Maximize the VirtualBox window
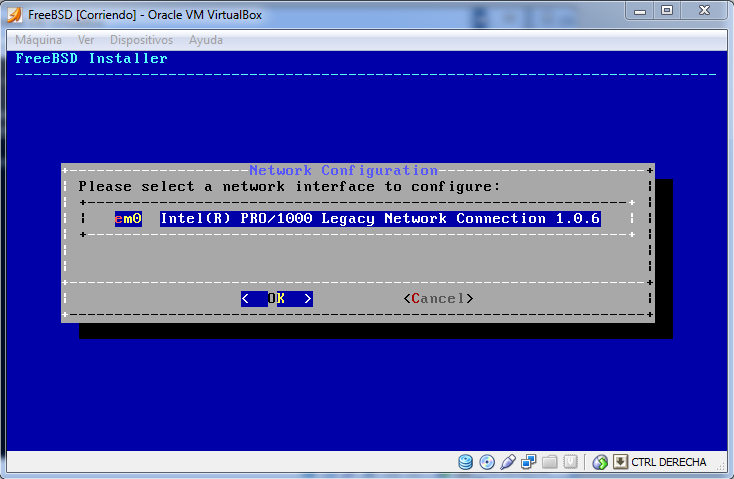The image size is (734, 479). [667, 11]
